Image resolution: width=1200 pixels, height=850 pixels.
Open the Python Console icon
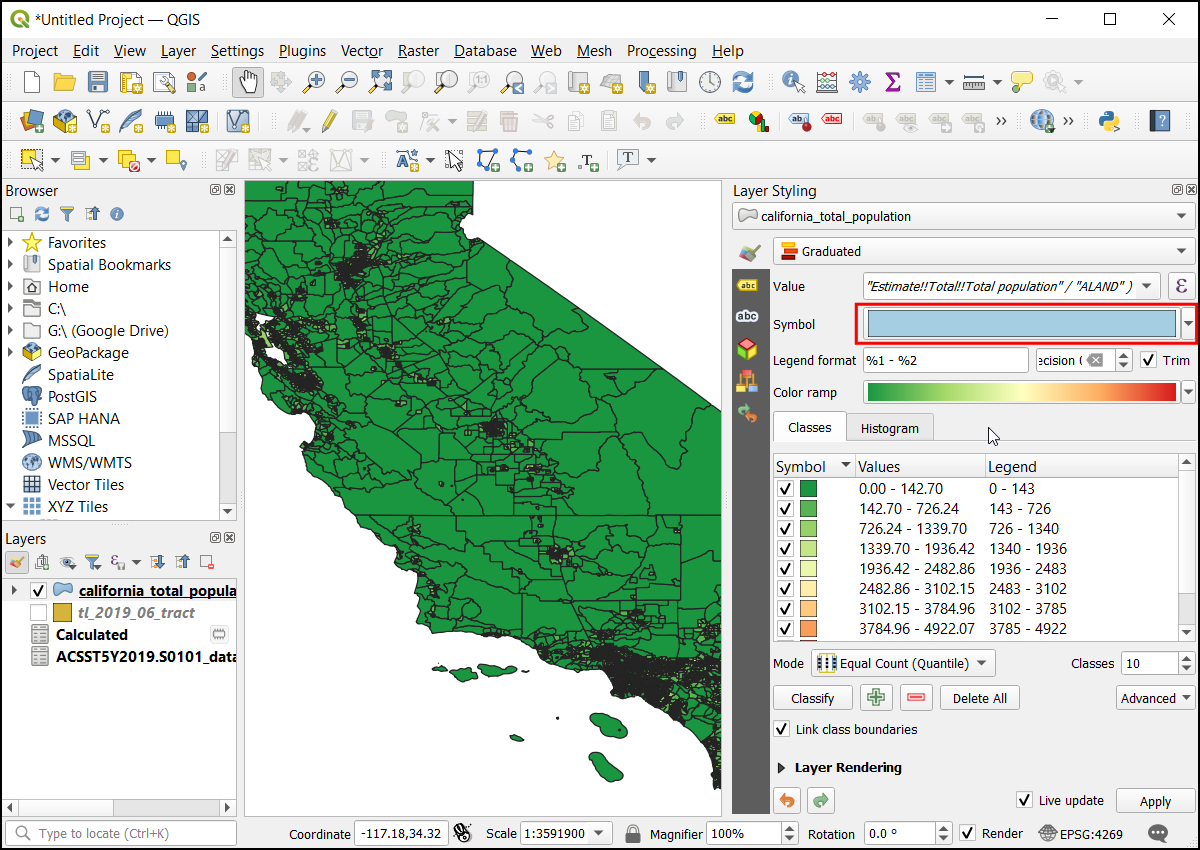(1108, 121)
